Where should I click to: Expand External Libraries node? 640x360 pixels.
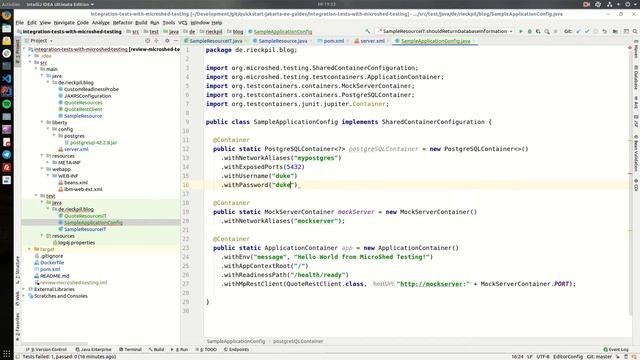[x=24, y=289]
